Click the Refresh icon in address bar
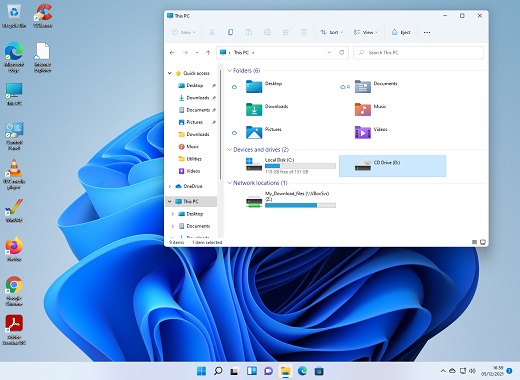The width and height of the screenshot is (520, 380). coord(342,52)
